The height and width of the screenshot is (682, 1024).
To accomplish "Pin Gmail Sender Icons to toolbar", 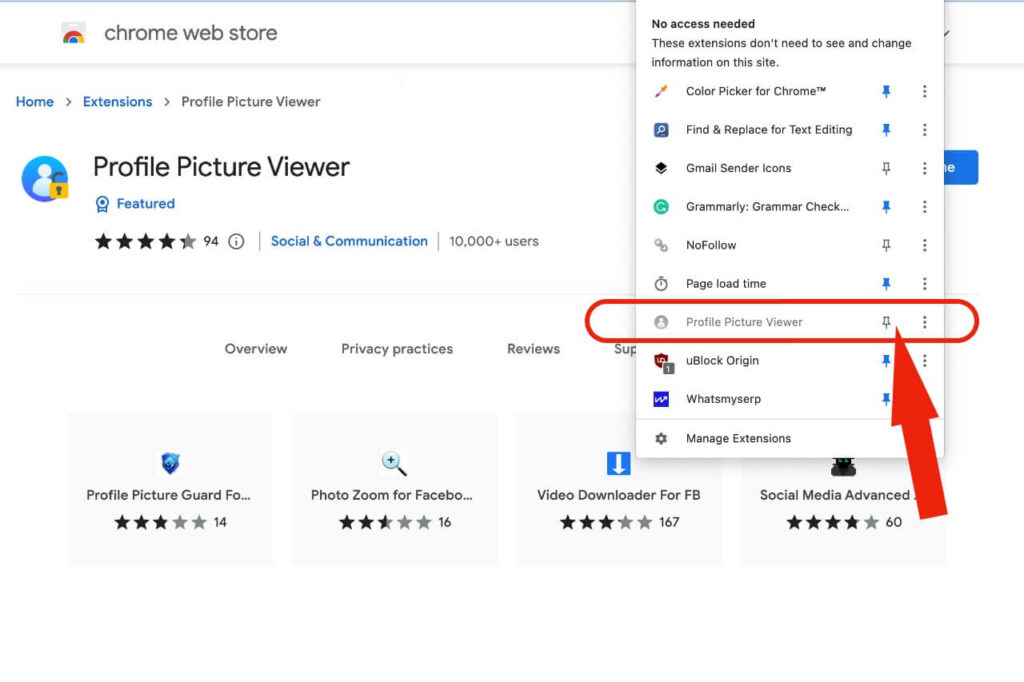I will [886, 169].
